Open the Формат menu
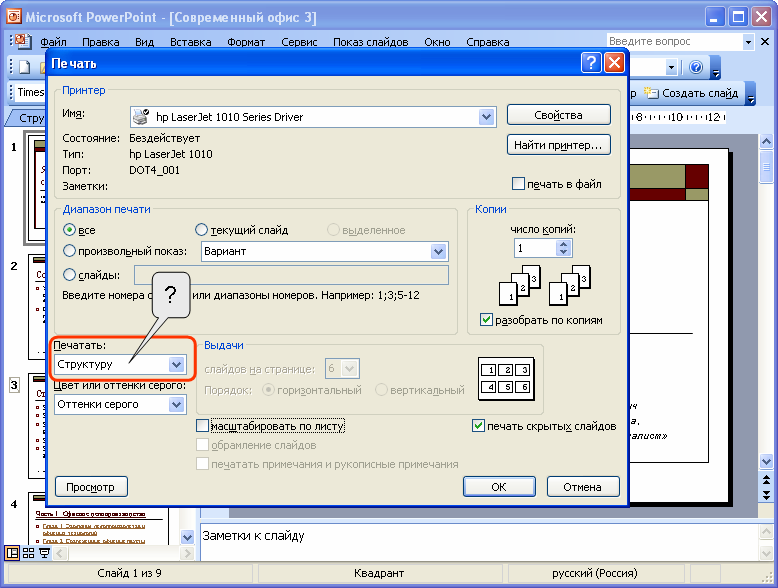Viewport: 778px width, 588px height. [x=246, y=42]
